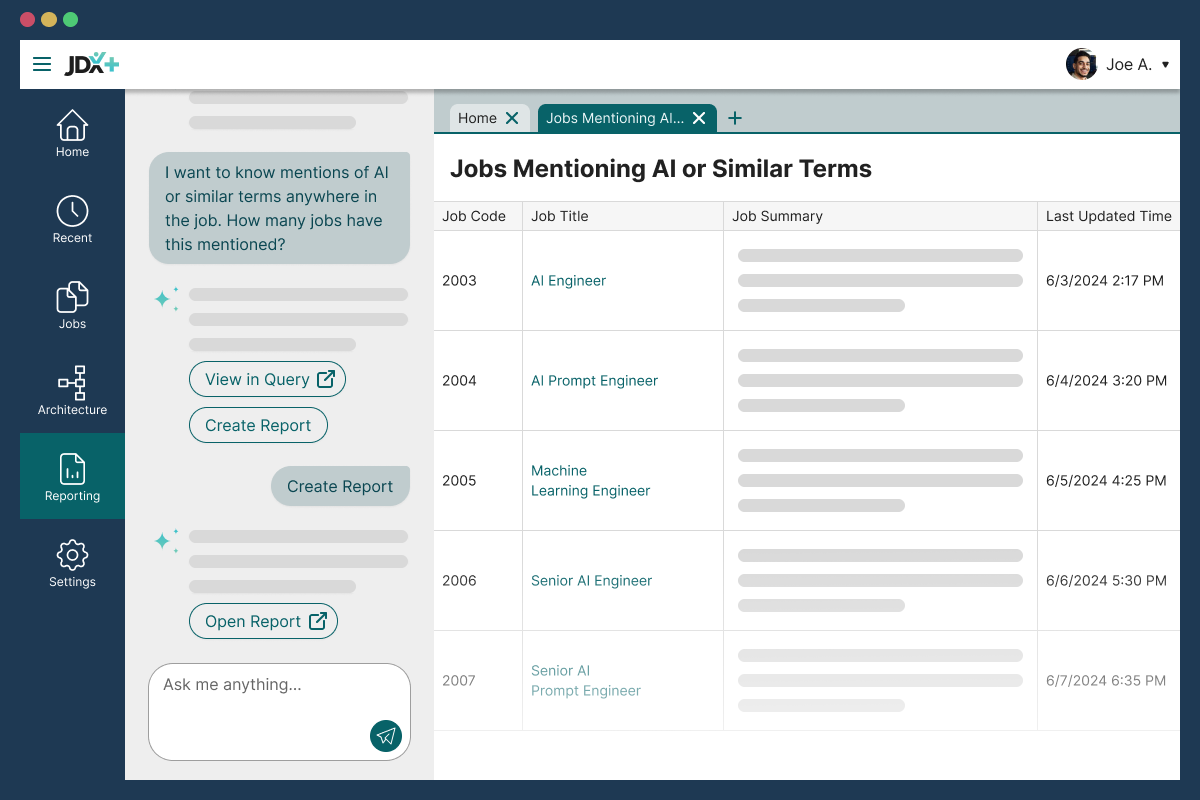Switch to the Home tab
Image resolution: width=1200 pixels, height=800 pixels.
pos(477,118)
